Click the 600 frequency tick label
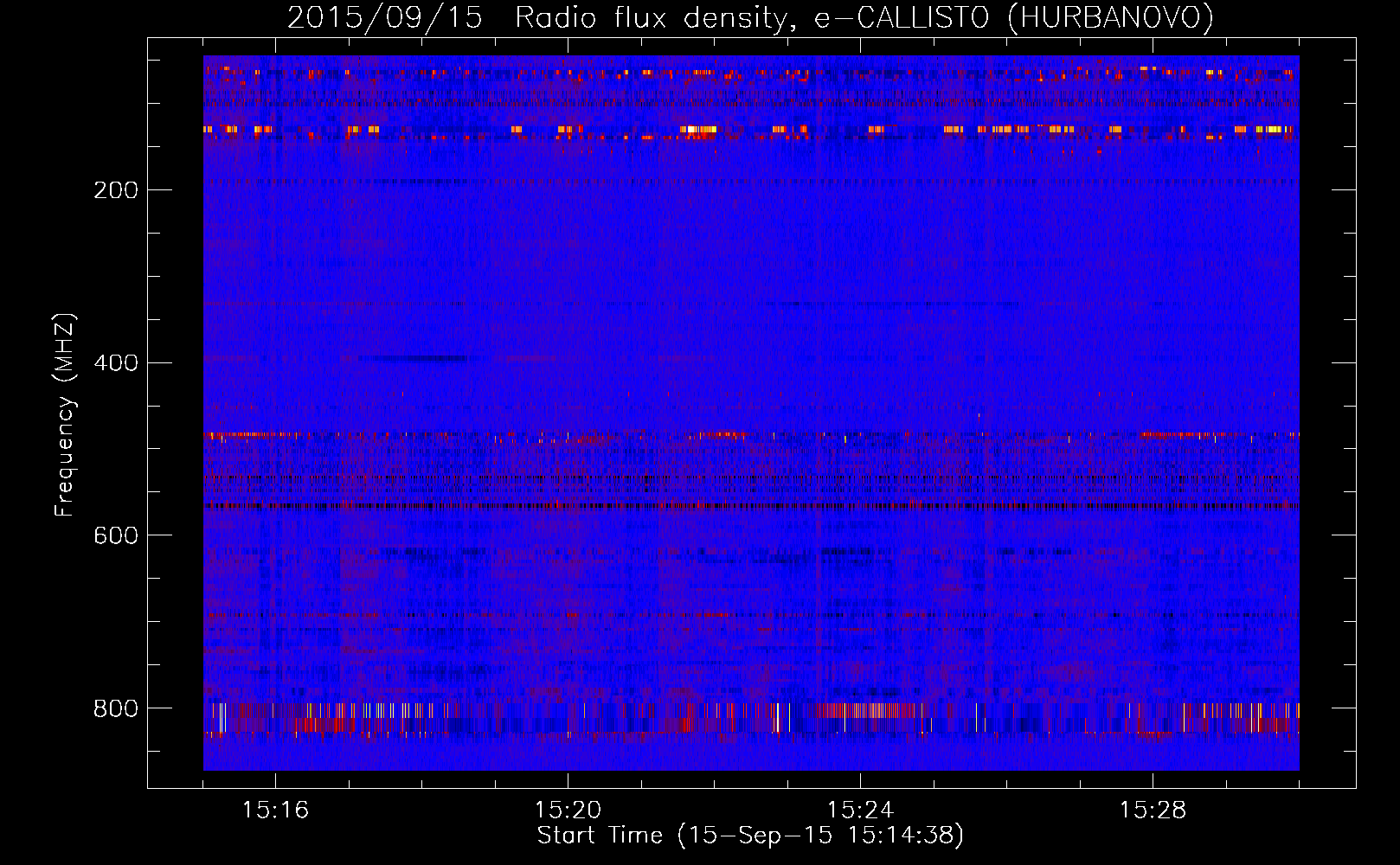The height and width of the screenshot is (865, 1400). [116, 536]
